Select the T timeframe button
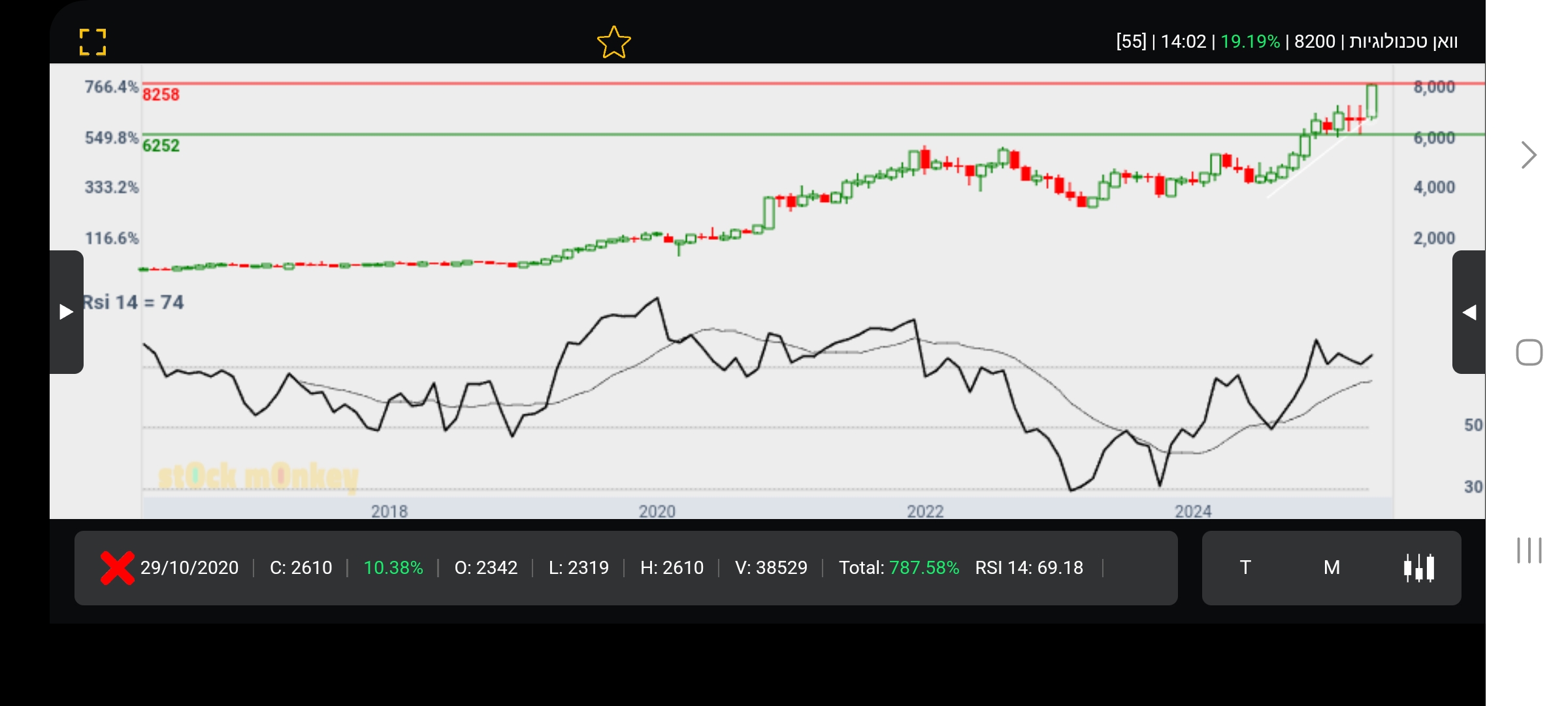The width and height of the screenshot is (1568, 706). coord(1245,567)
